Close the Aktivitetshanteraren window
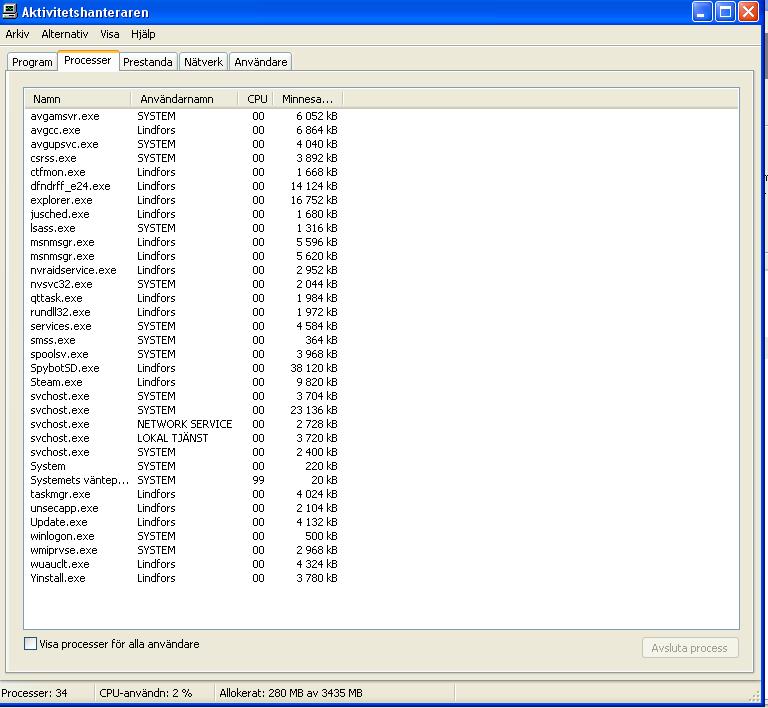The width and height of the screenshot is (768, 708). pyautogui.click(x=748, y=12)
